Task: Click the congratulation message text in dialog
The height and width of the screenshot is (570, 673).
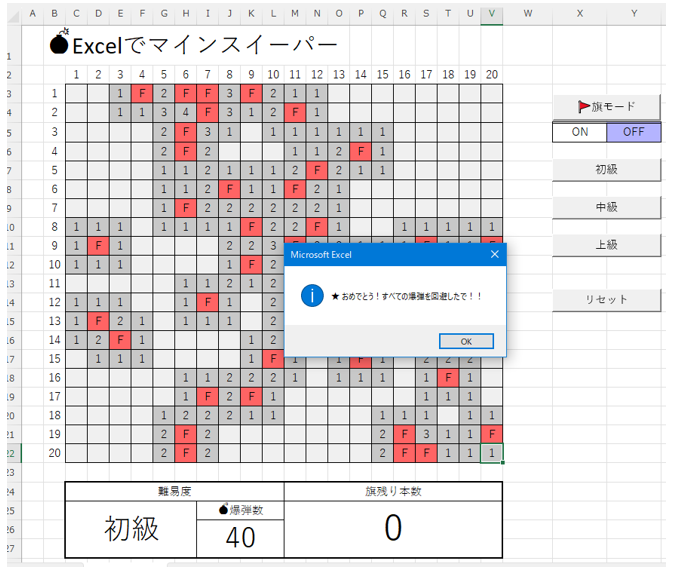Action: [x=406, y=297]
